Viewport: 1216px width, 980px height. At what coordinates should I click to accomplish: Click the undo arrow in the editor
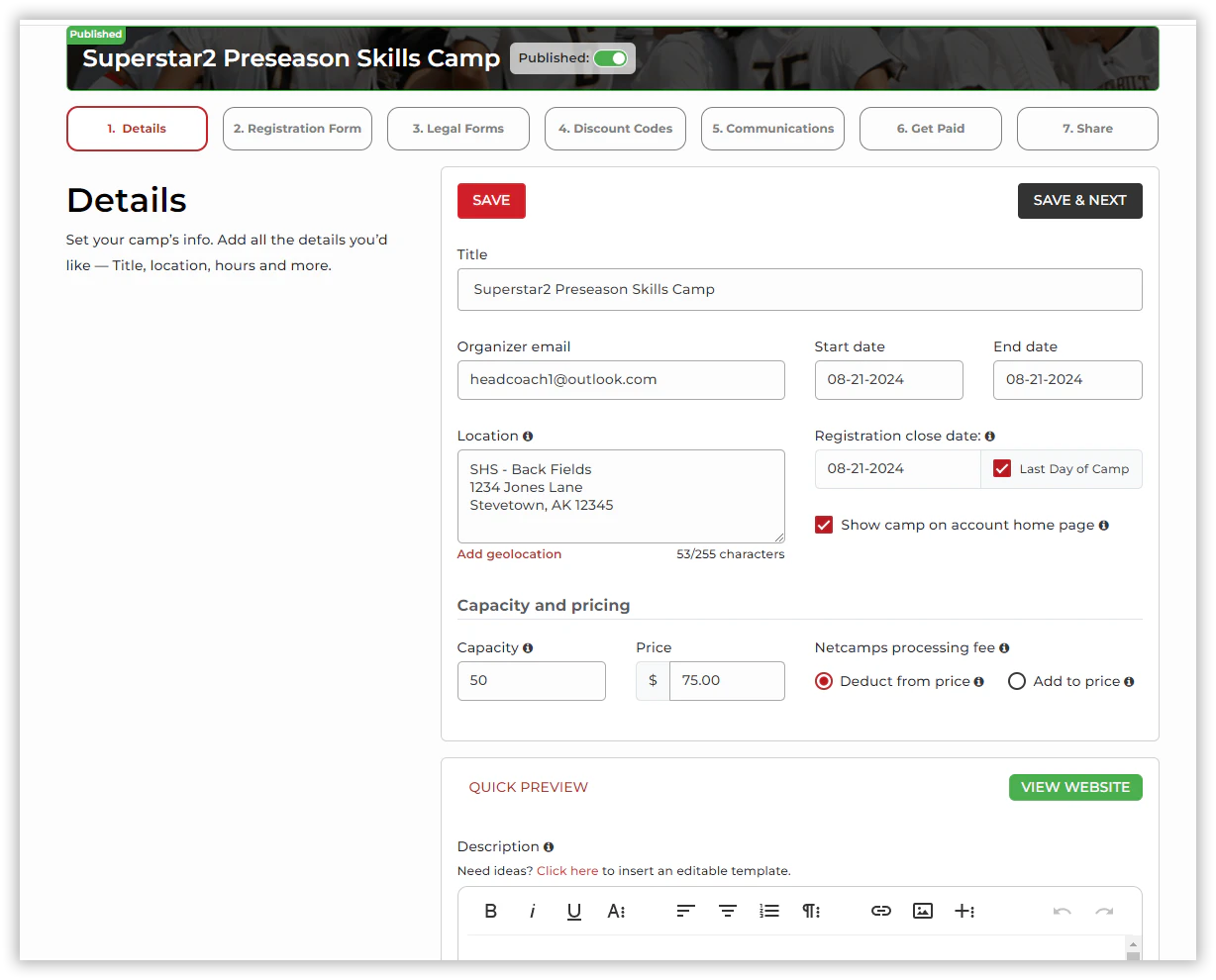[1061, 911]
